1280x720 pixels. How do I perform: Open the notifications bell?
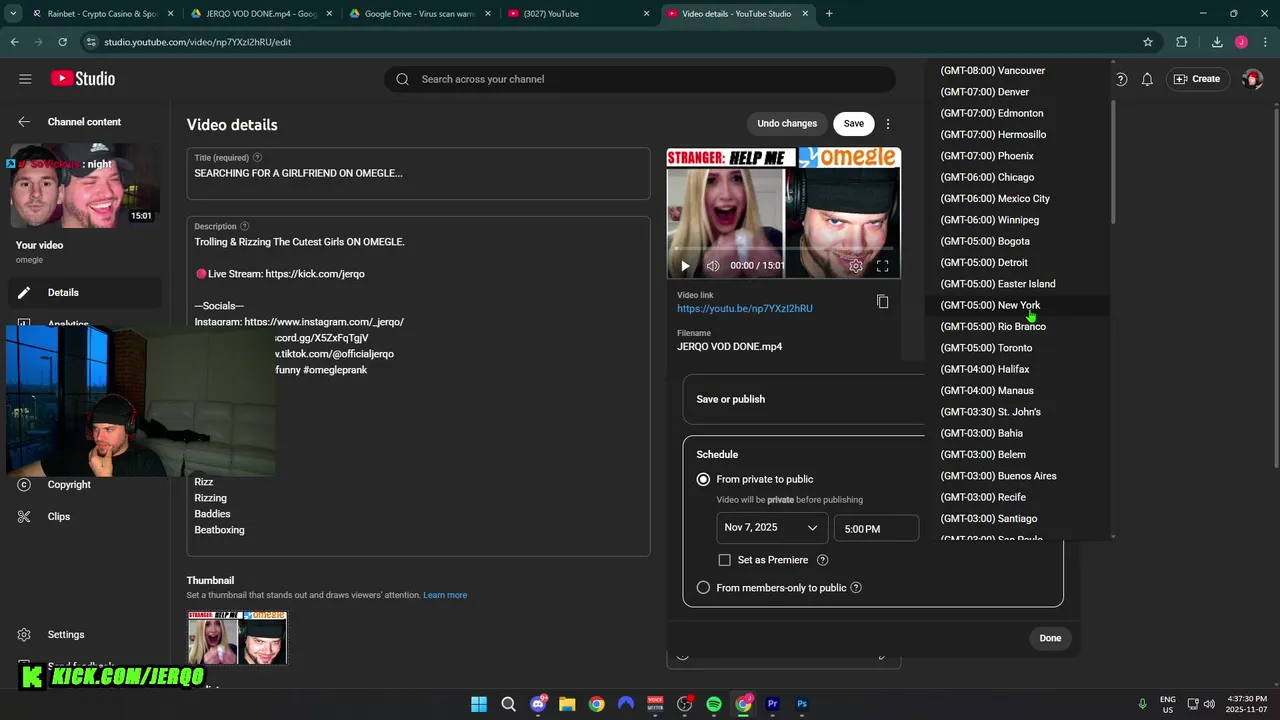1148,79
